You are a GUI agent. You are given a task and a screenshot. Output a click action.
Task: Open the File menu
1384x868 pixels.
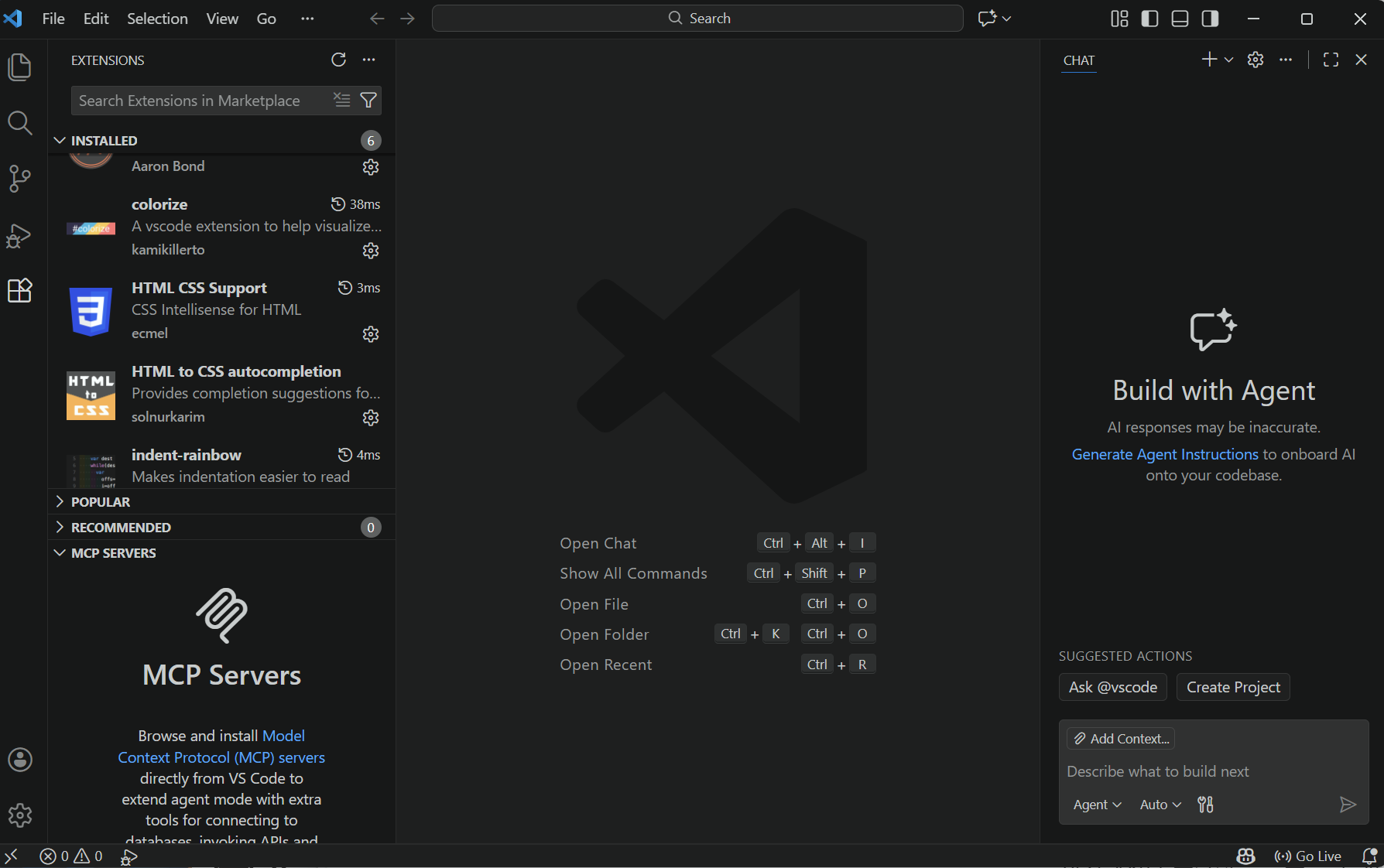pos(53,19)
